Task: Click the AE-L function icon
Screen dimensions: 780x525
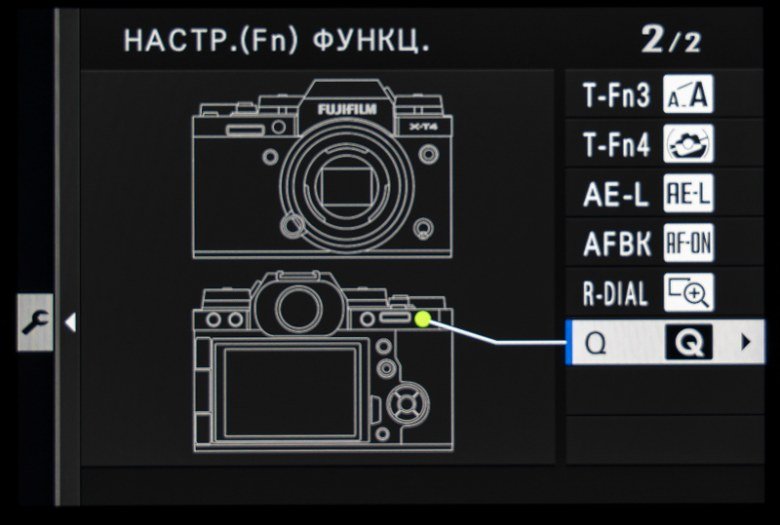Action: click(688, 194)
